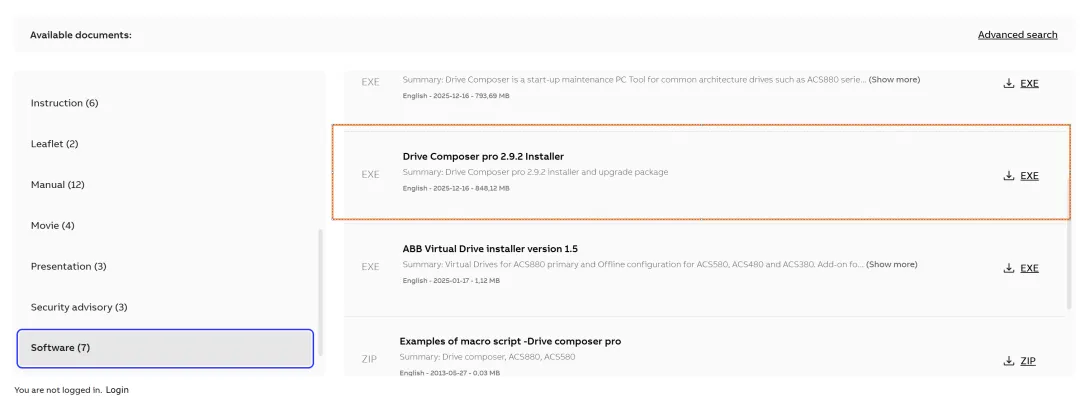Click download icon for macro script ZIP
The width and height of the screenshot is (1080, 409).
click(1008, 361)
